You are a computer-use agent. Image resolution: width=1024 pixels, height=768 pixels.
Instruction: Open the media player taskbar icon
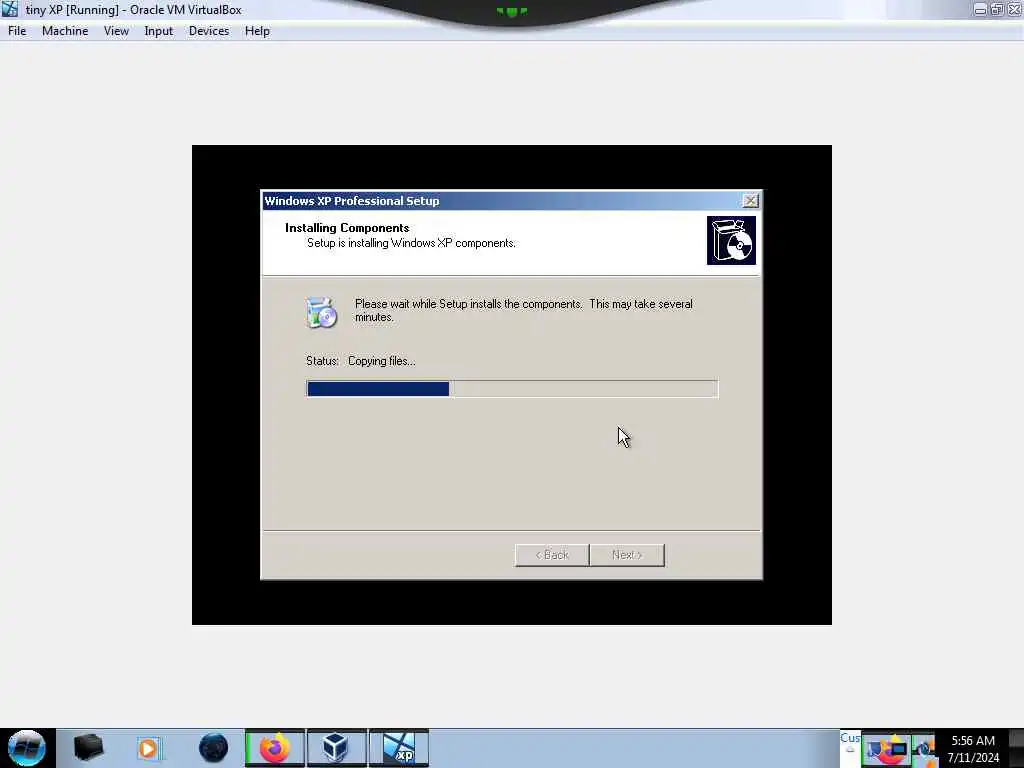(x=148, y=748)
